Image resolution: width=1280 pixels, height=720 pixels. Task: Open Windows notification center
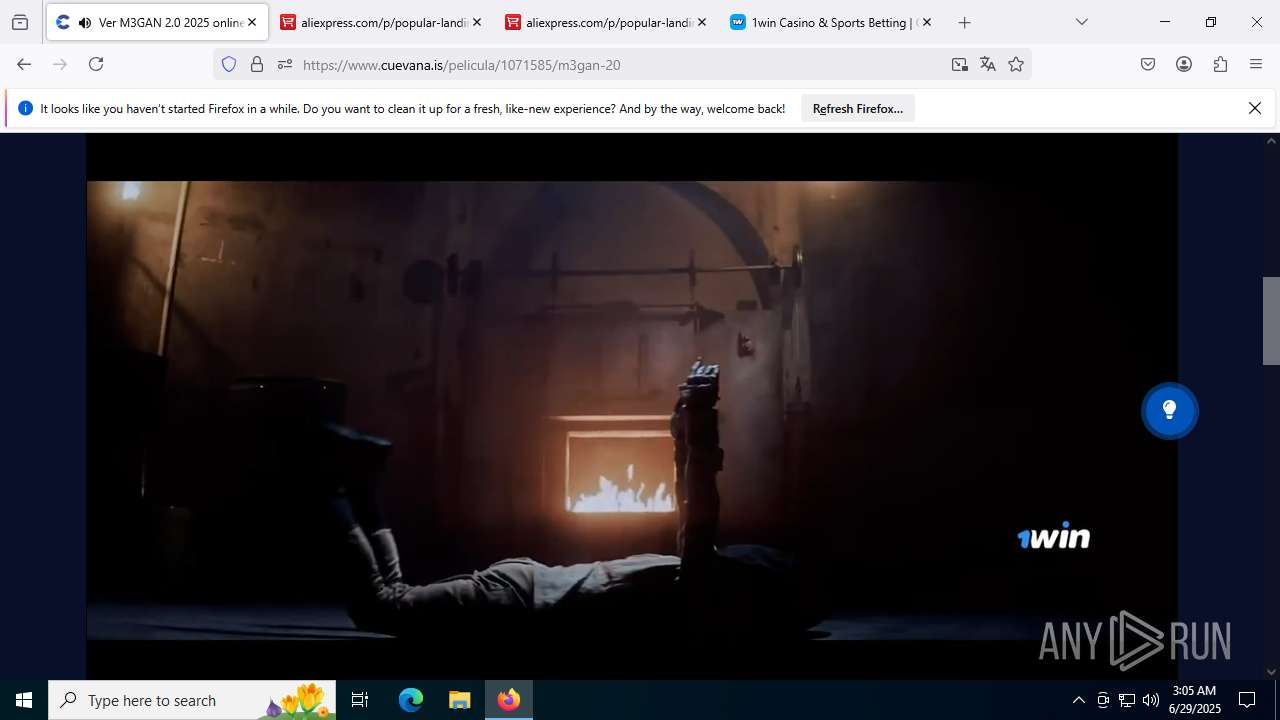tap(1247, 700)
